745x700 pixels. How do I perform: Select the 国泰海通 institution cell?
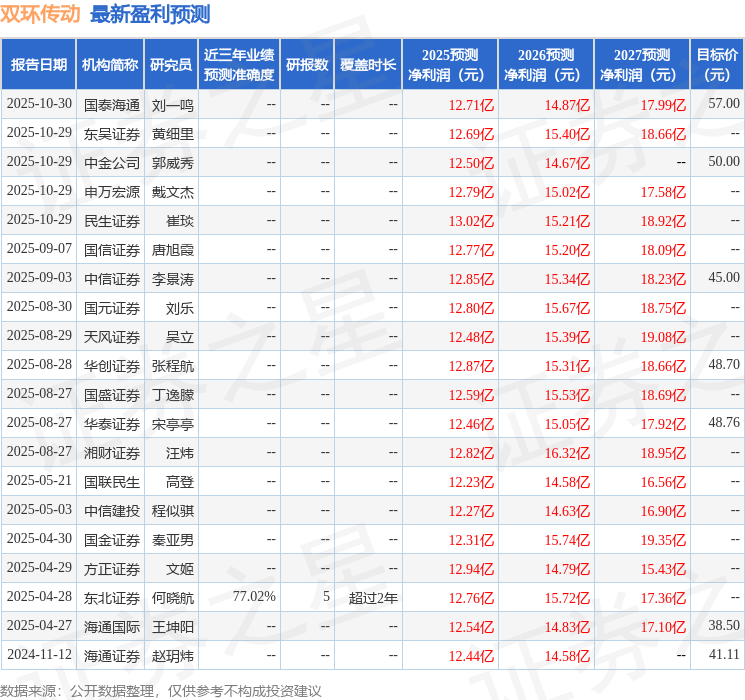pos(112,105)
